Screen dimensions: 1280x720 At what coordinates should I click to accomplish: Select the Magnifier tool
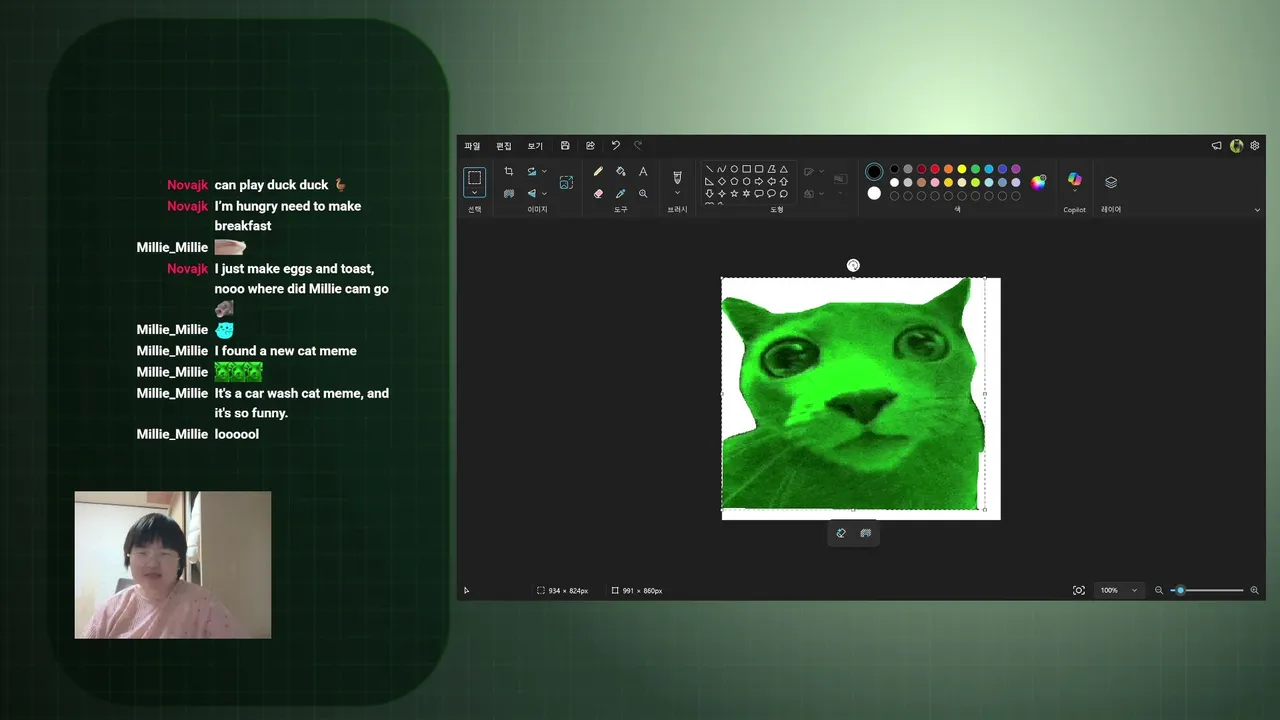(x=643, y=193)
